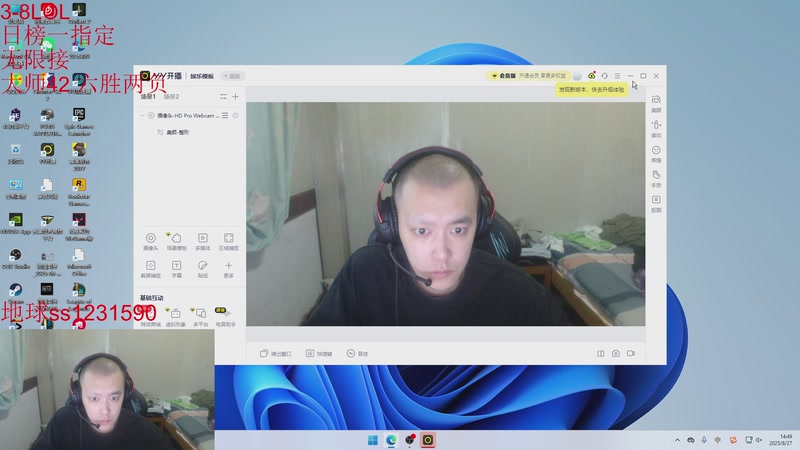Viewport: 800px width, 450px height.
Task: Open the makeup (美妆) panel in right sidebar
Action: [656, 129]
